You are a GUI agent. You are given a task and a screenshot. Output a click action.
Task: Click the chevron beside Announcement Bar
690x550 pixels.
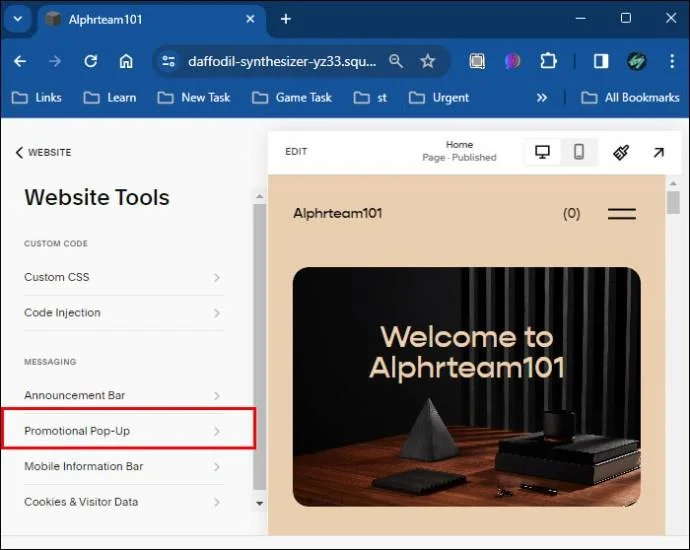point(217,396)
